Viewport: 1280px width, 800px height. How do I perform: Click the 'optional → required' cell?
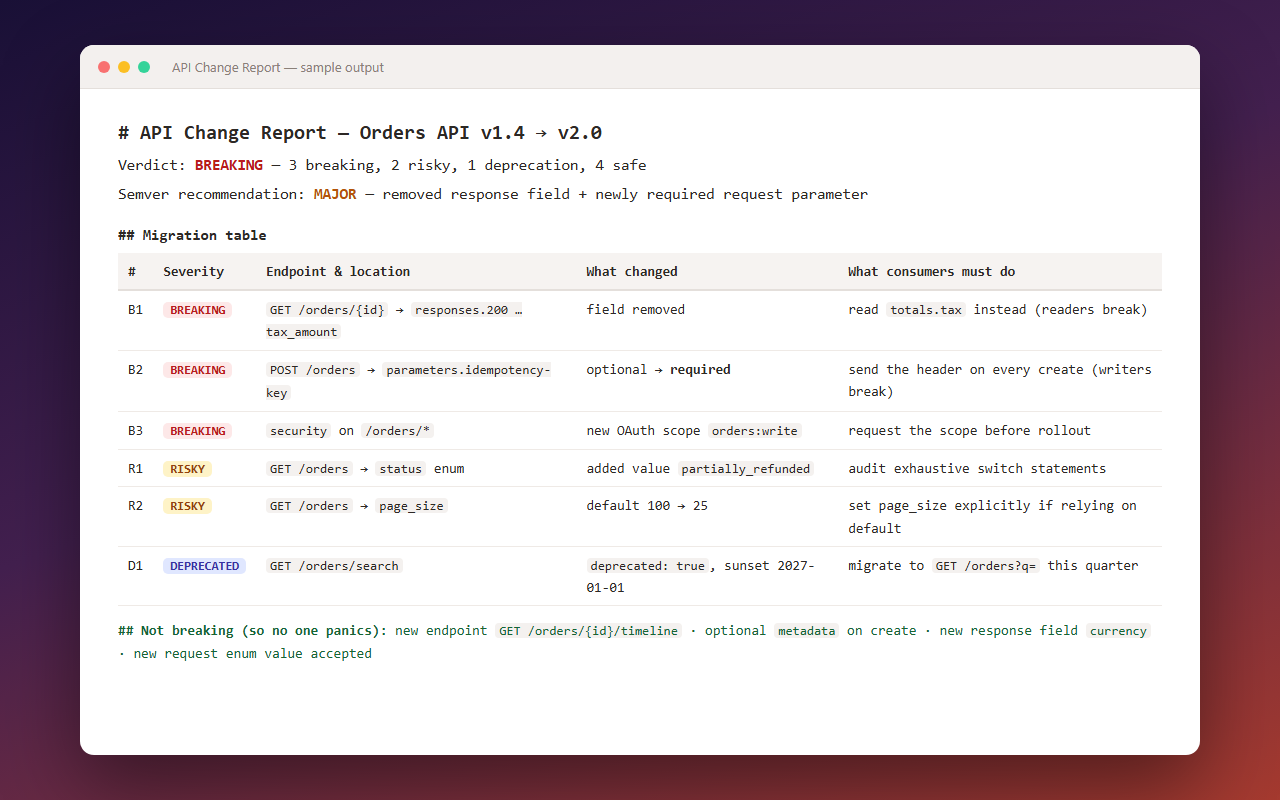coord(659,370)
